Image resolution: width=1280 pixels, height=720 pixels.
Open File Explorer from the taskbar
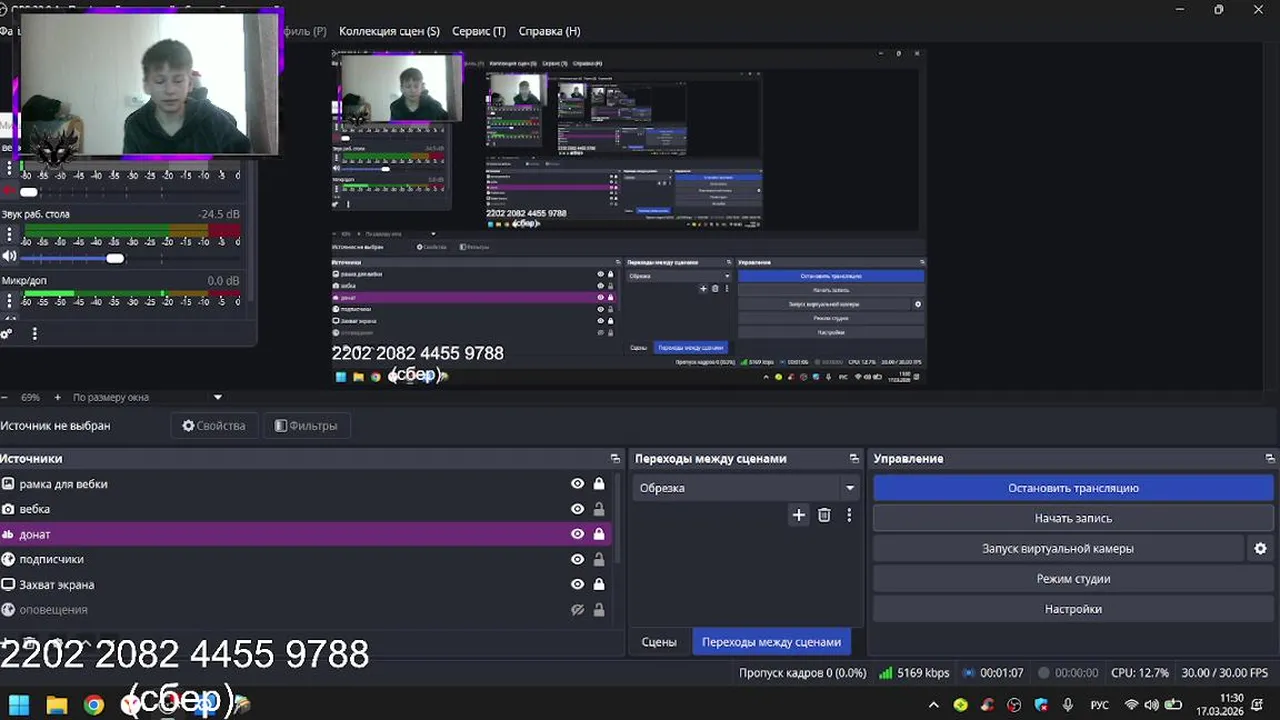click(57, 705)
